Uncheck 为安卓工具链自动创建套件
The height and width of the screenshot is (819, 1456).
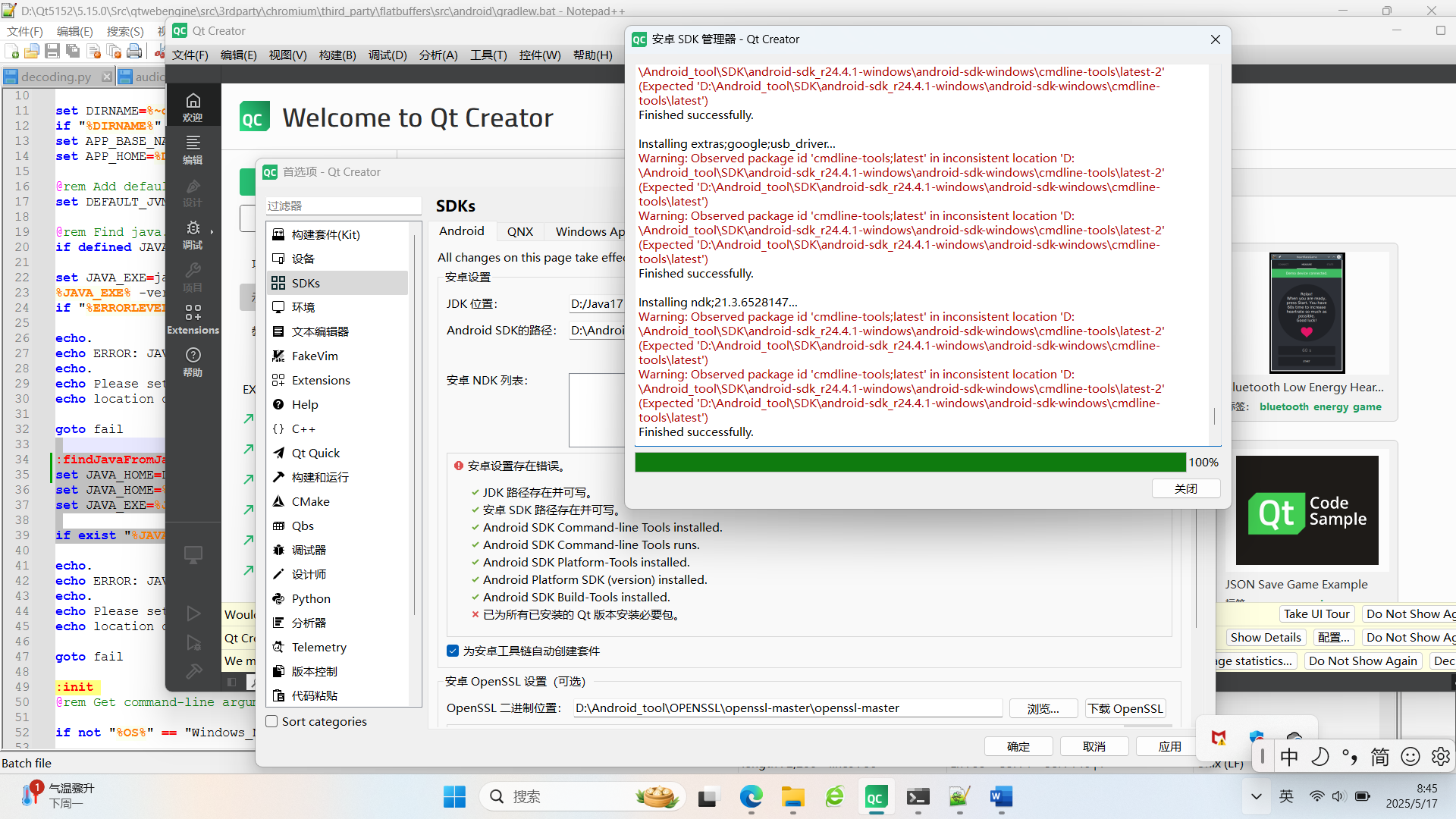[x=453, y=651]
